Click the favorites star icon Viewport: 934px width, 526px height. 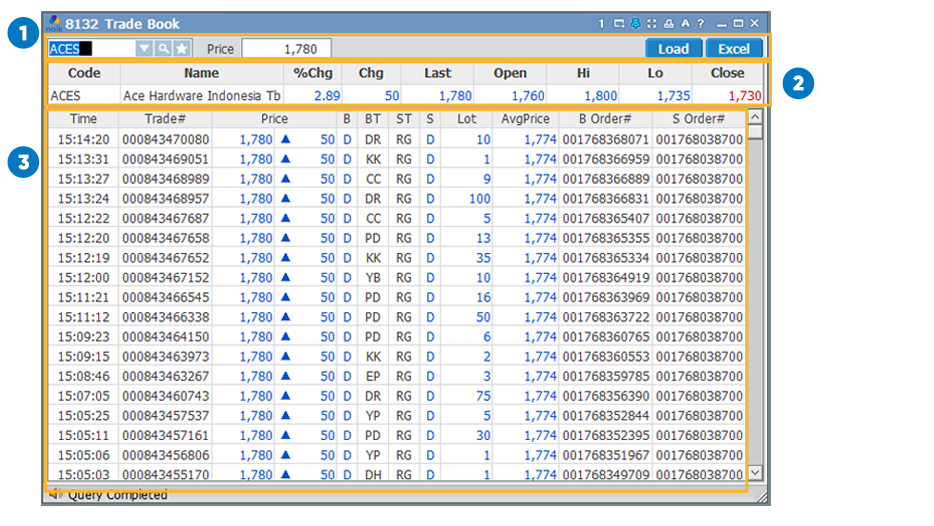(181, 48)
